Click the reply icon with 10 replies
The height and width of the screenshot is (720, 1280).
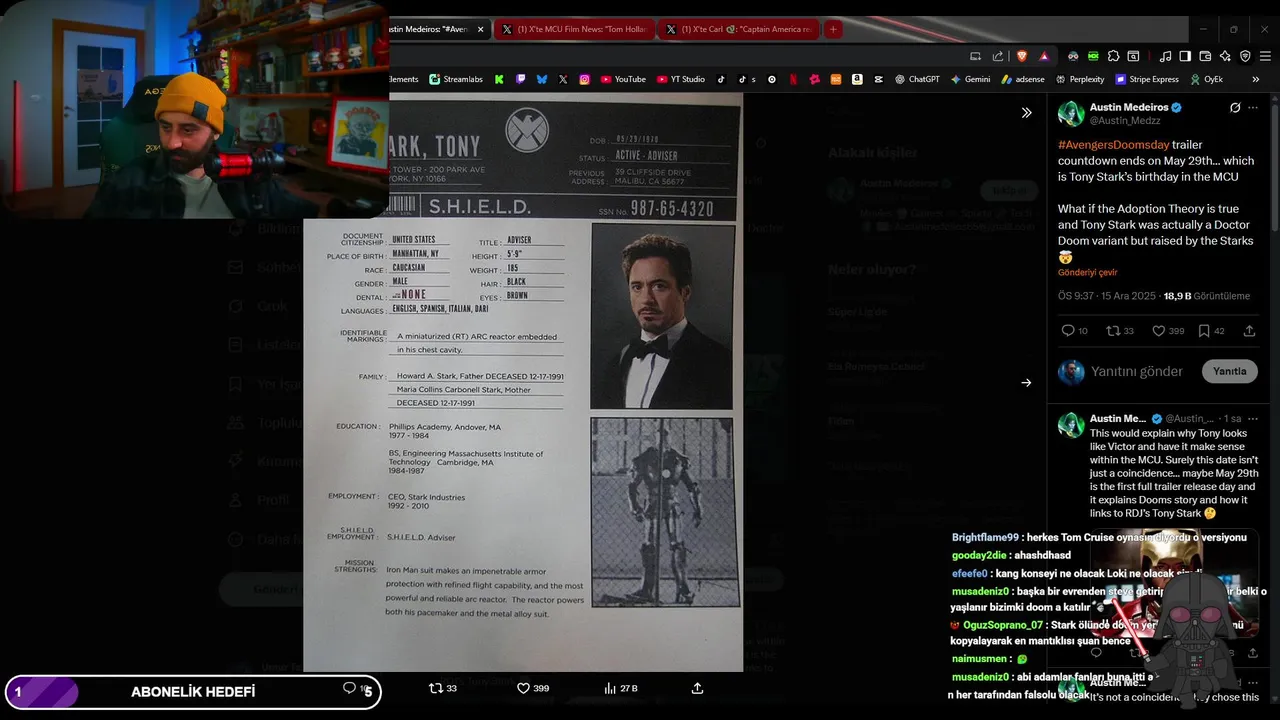pyautogui.click(x=1074, y=331)
